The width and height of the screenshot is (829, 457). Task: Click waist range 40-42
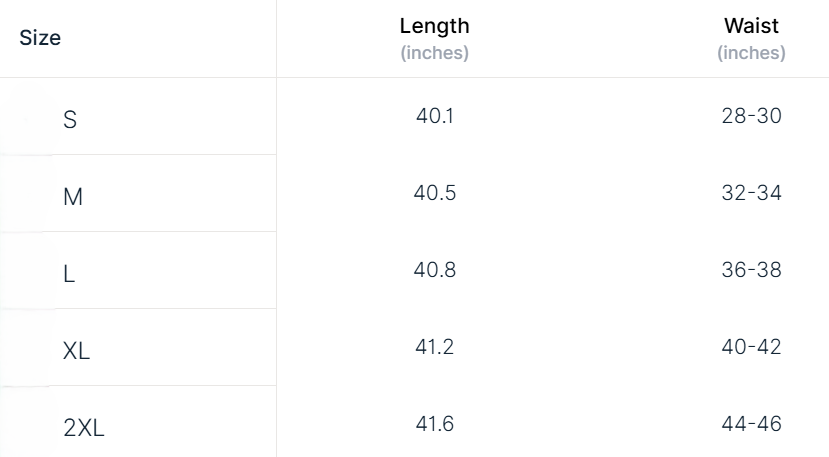[751, 347]
